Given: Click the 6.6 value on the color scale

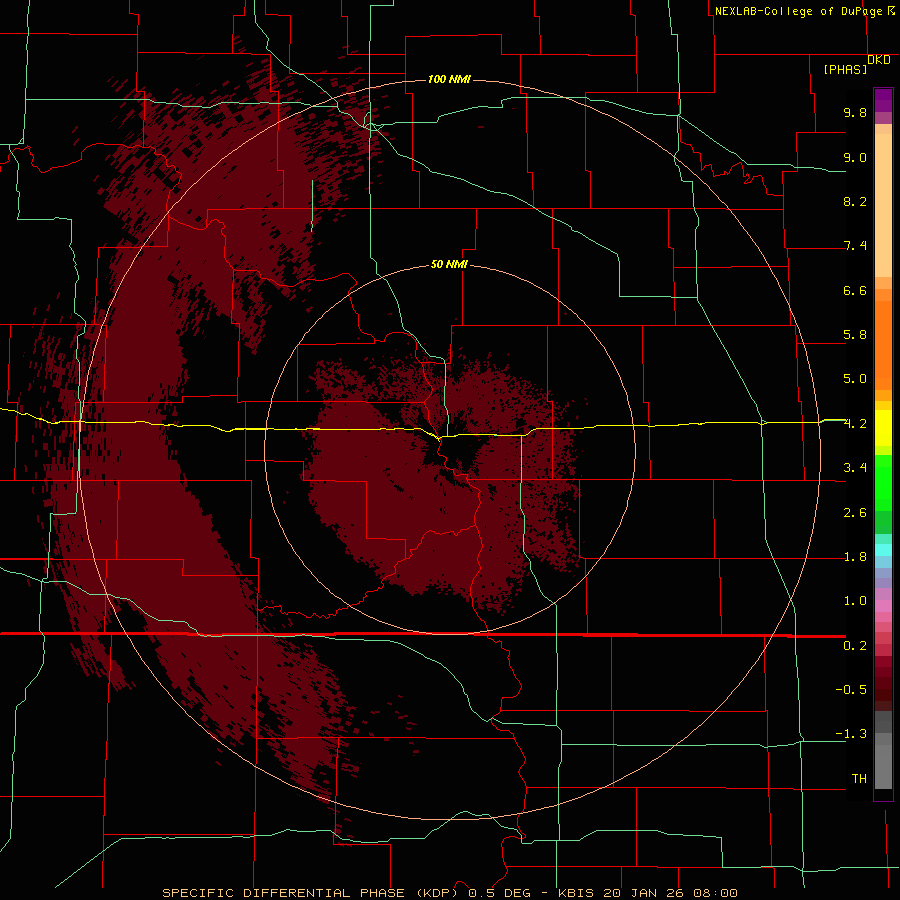Looking at the screenshot, I should point(855,290).
